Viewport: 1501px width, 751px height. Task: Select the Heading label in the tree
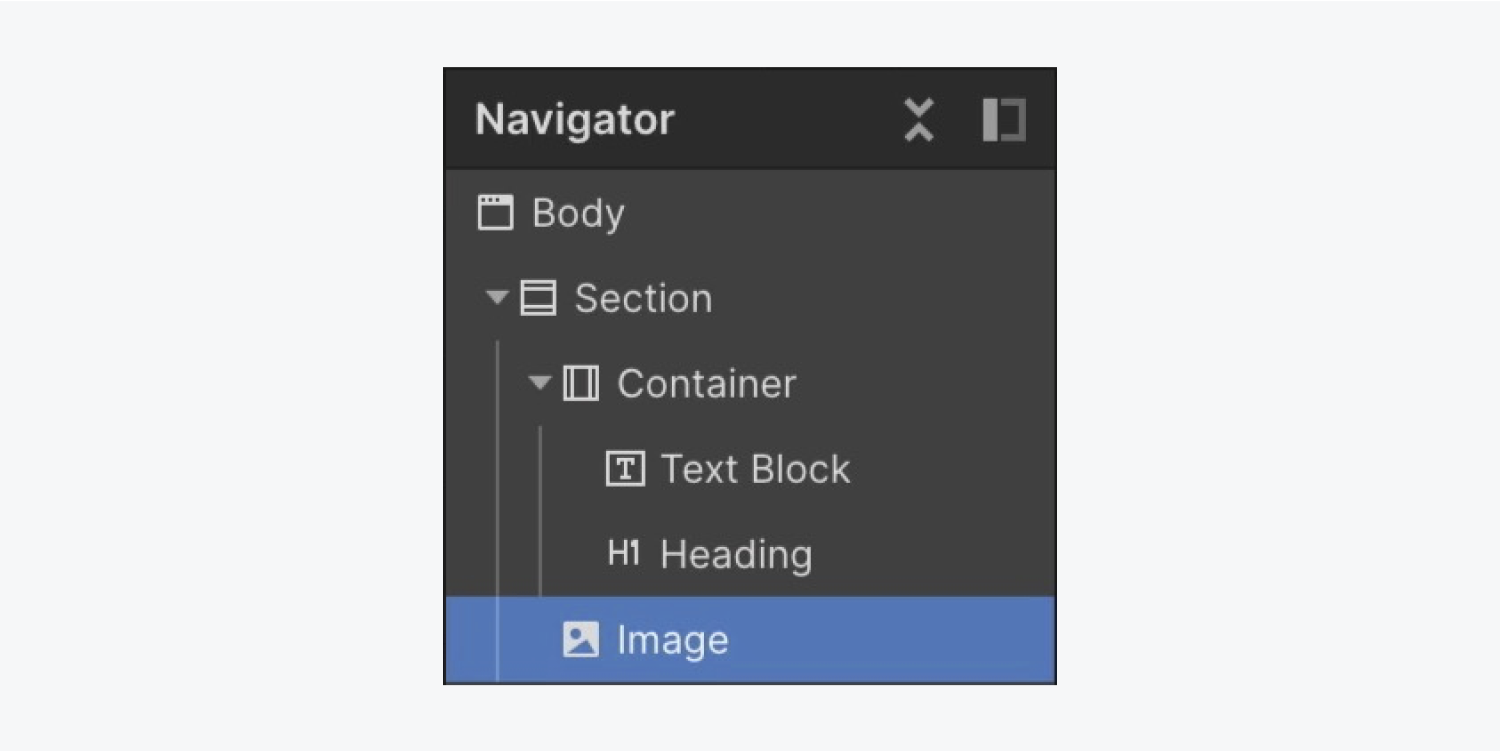click(x=736, y=554)
